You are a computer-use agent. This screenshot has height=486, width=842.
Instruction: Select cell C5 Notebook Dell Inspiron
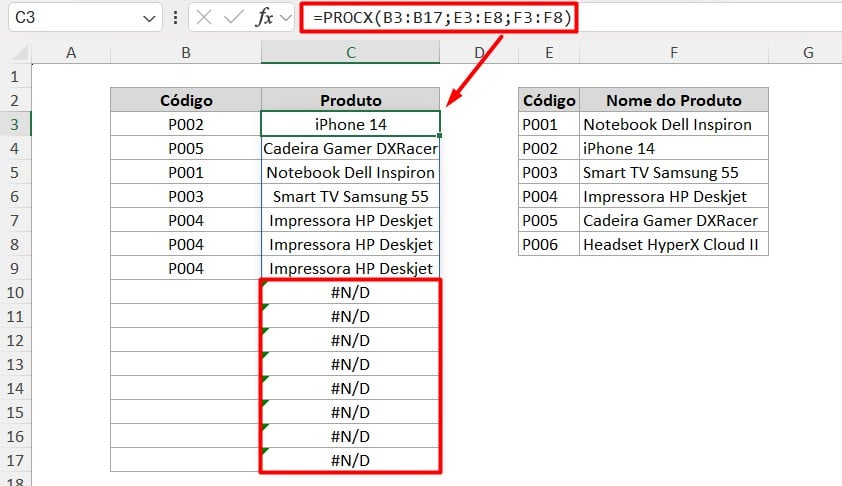[350, 172]
